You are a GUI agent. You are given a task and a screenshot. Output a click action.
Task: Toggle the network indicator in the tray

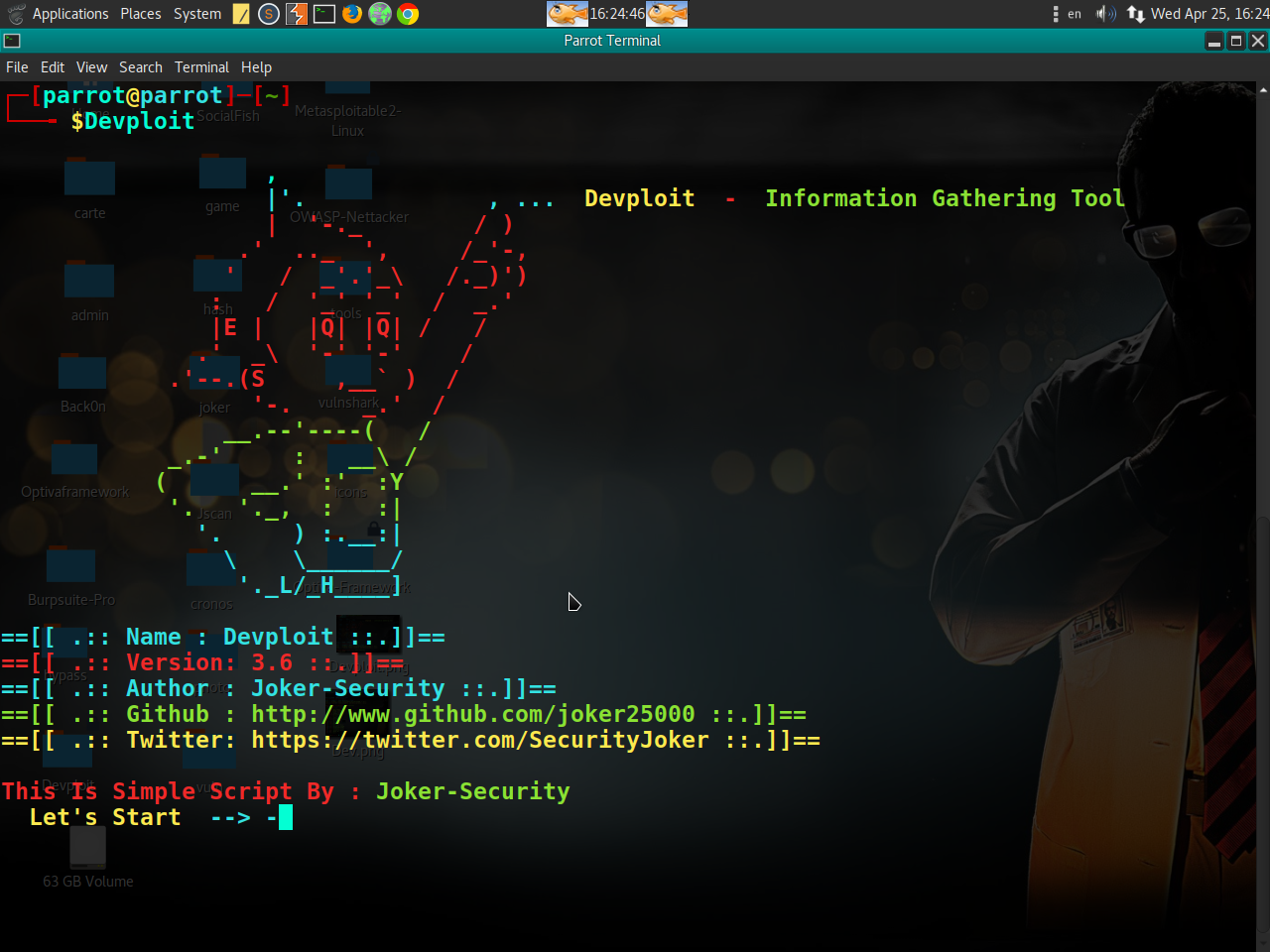click(1134, 14)
